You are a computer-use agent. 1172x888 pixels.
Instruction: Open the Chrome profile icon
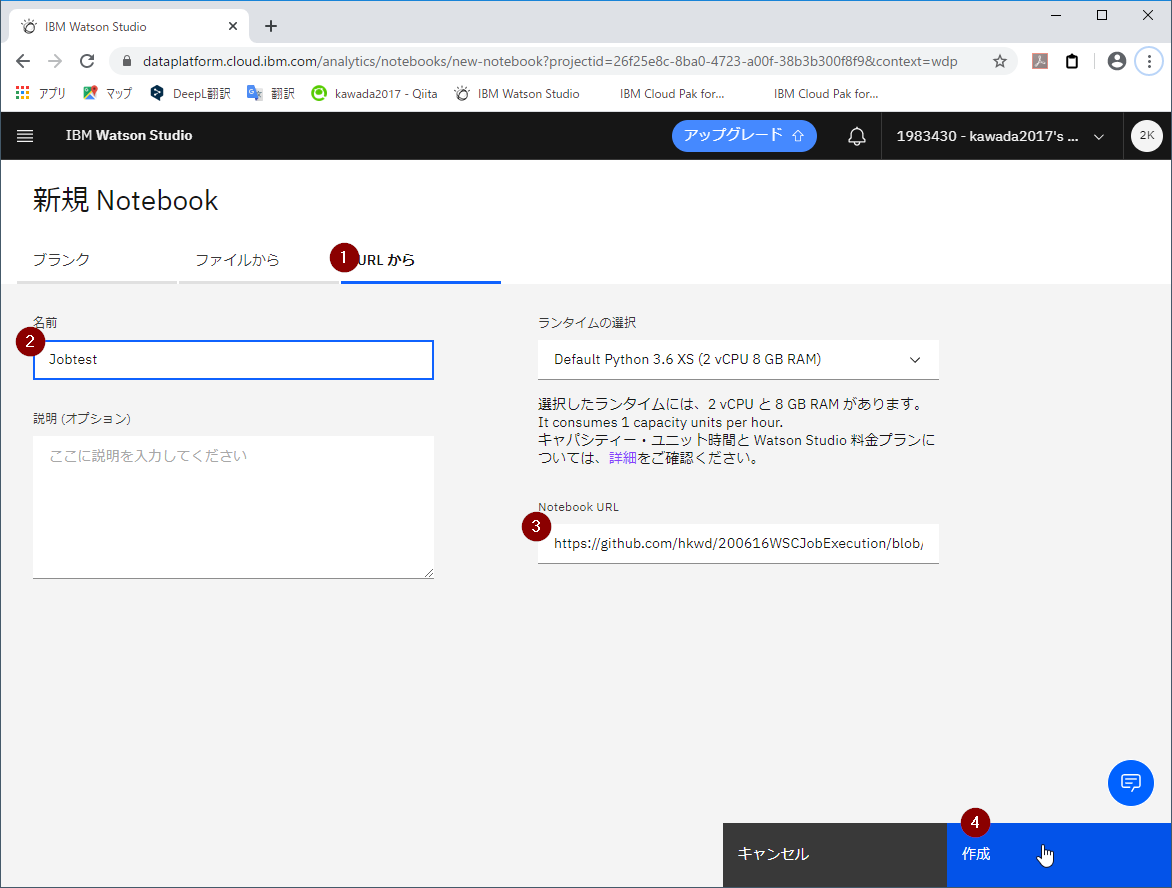[x=1117, y=61]
